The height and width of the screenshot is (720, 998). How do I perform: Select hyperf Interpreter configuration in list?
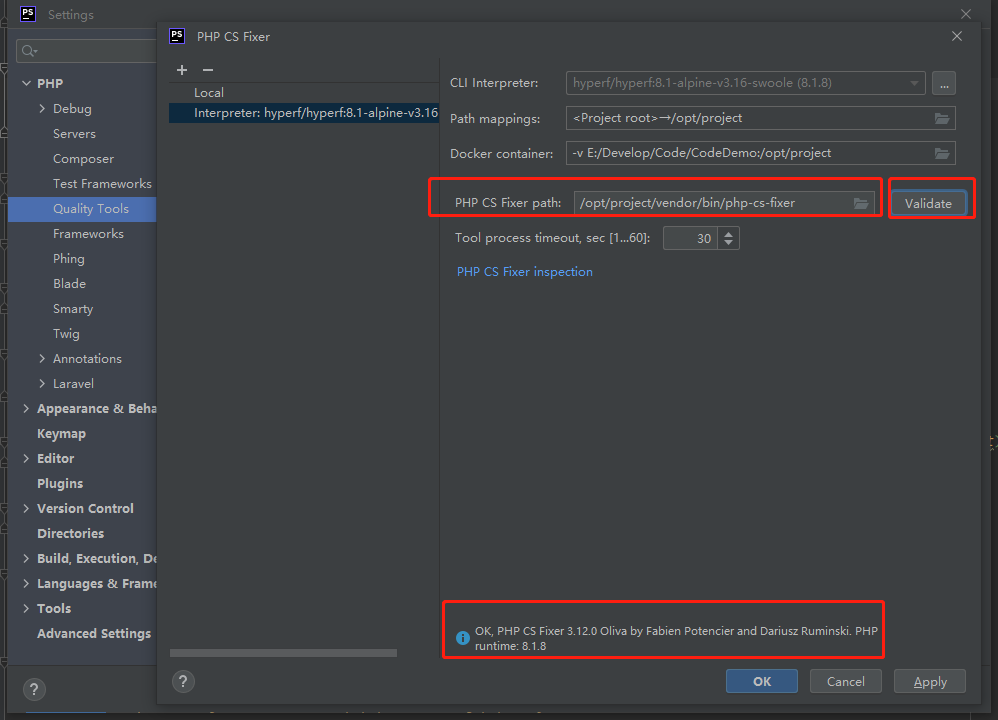(x=304, y=113)
